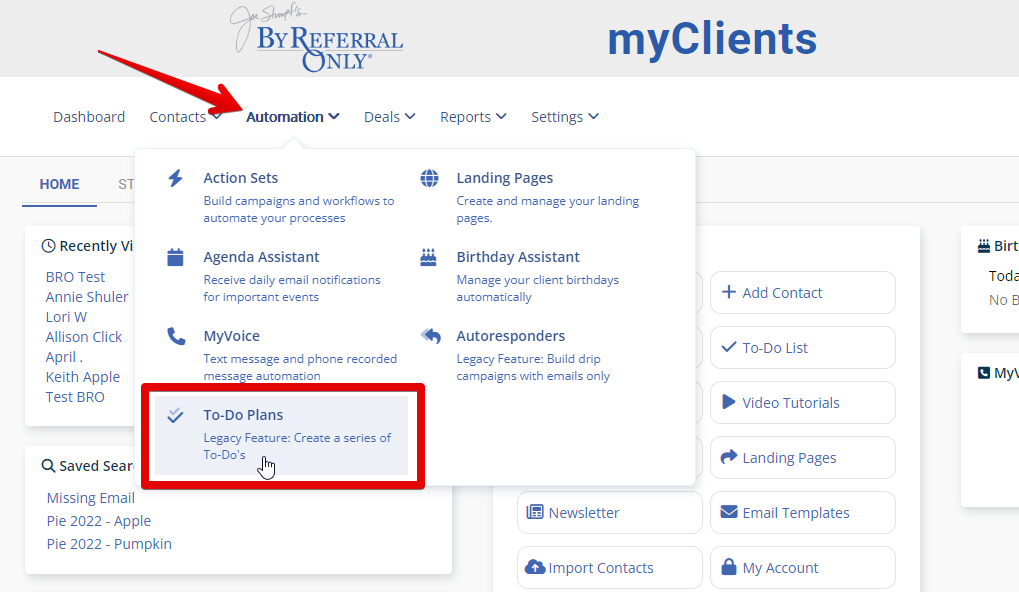Select the Missing Email saved search

coord(91,498)
